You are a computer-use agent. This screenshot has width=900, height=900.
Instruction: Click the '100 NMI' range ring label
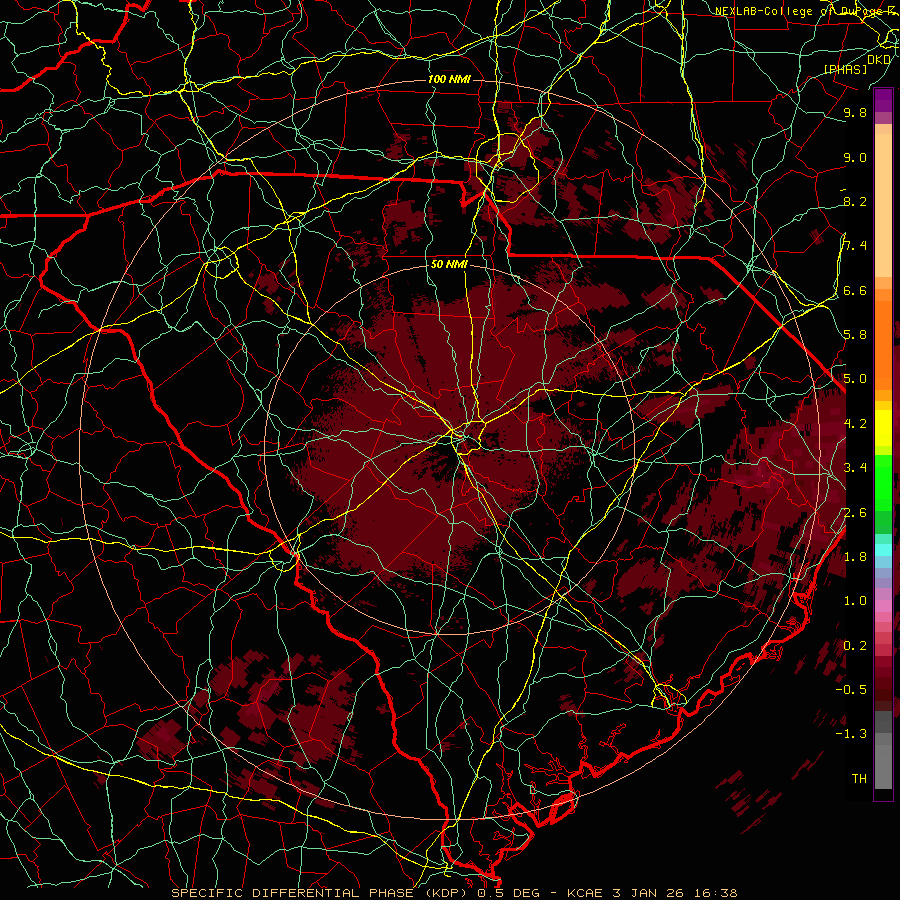click(449, 79)
